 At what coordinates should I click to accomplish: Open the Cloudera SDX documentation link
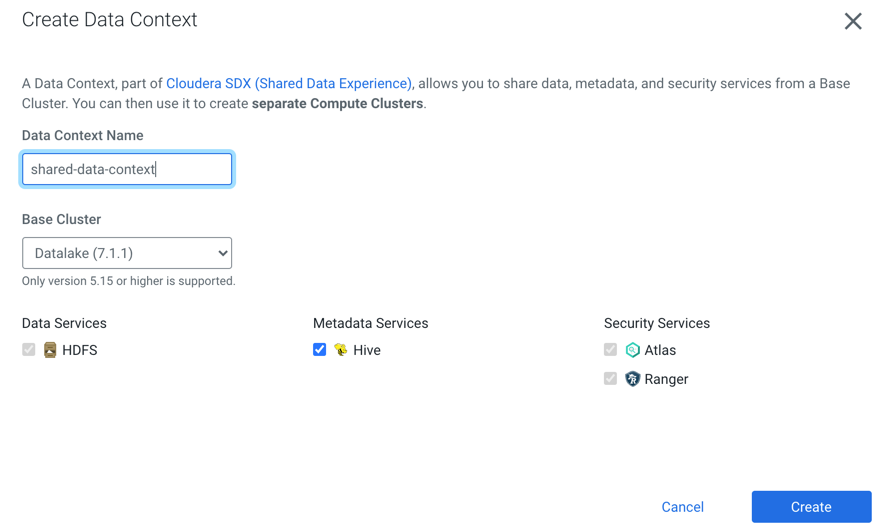click(x=288, y=83)
